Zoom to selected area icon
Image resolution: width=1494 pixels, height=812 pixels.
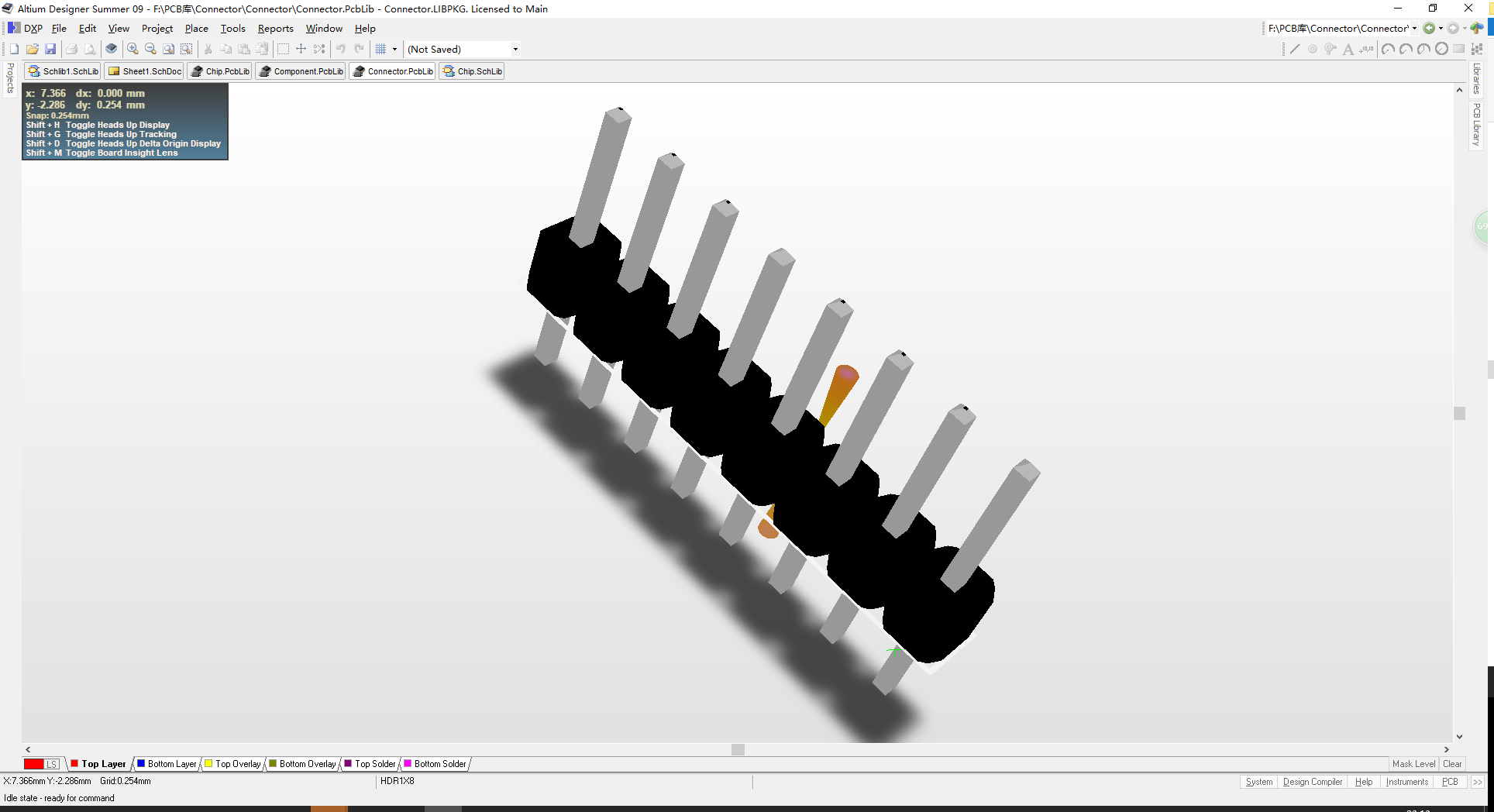tap(187, 49)
